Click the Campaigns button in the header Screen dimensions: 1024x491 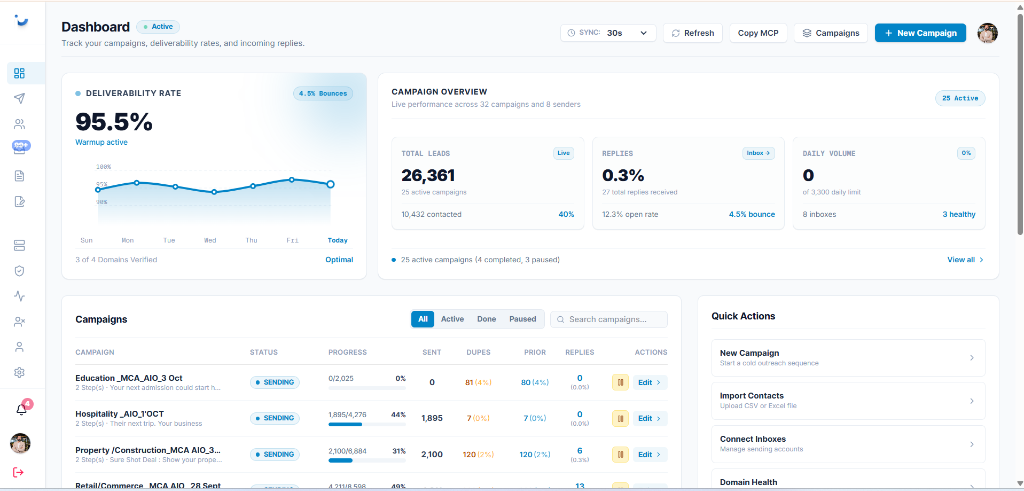coord(831,33)
